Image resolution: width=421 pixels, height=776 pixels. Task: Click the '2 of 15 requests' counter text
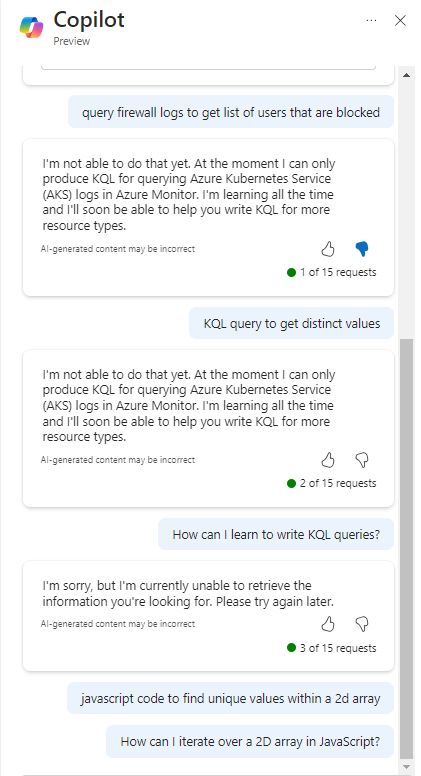click(x=338, y=483)
